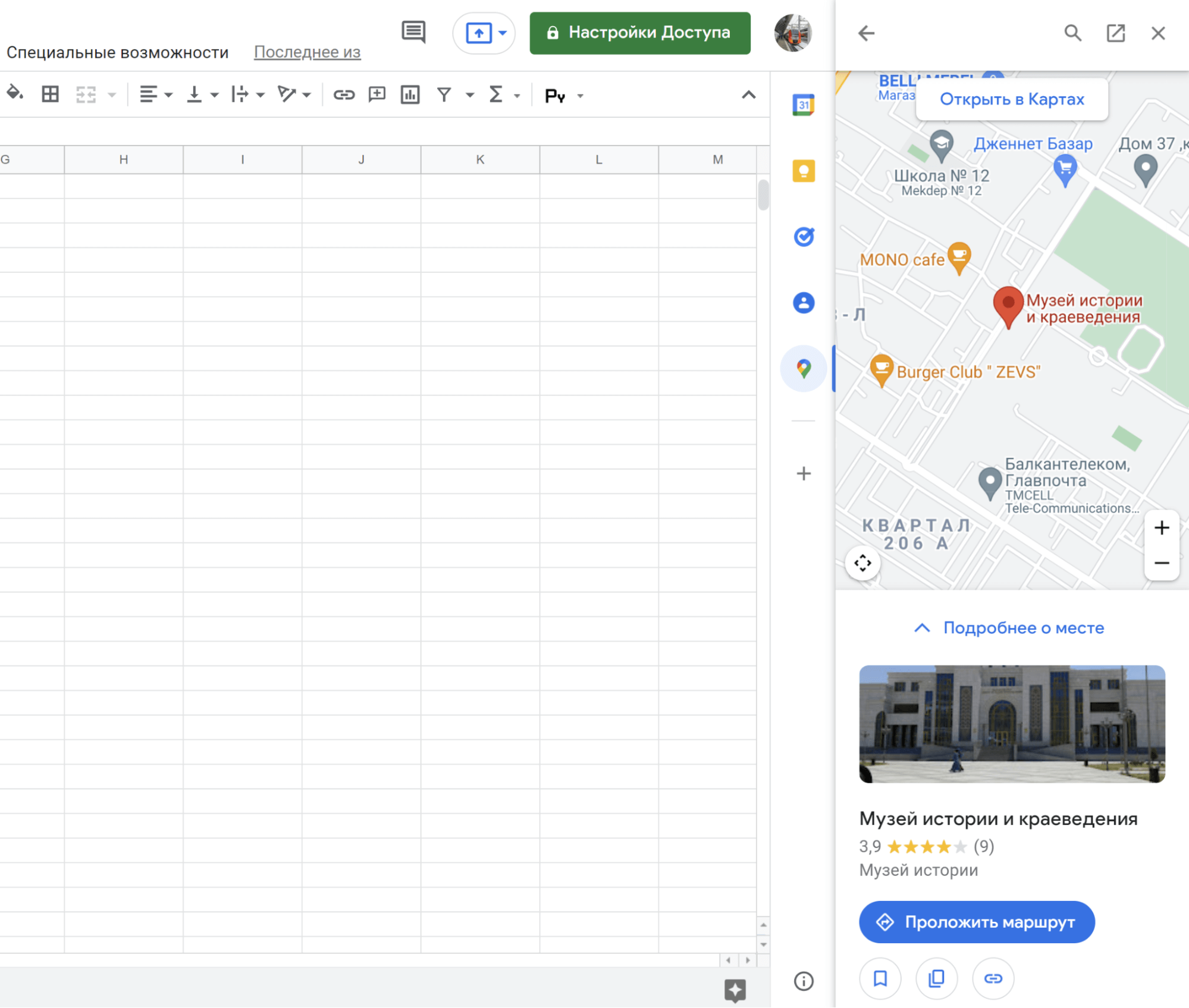The height and width of the screenshot is (1008, 1189).
Task: Click Дженнет Базар marker on map
Action: 1065,169
